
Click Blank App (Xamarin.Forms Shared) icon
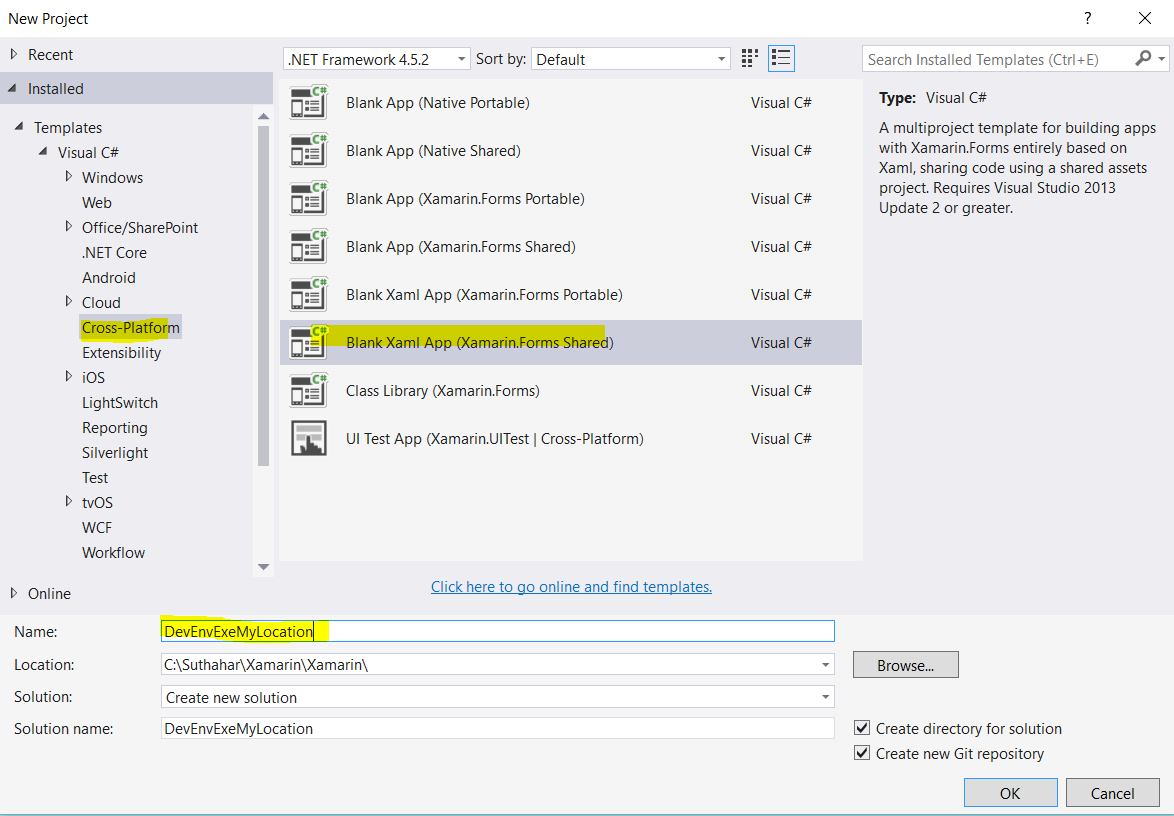(308, 246)
